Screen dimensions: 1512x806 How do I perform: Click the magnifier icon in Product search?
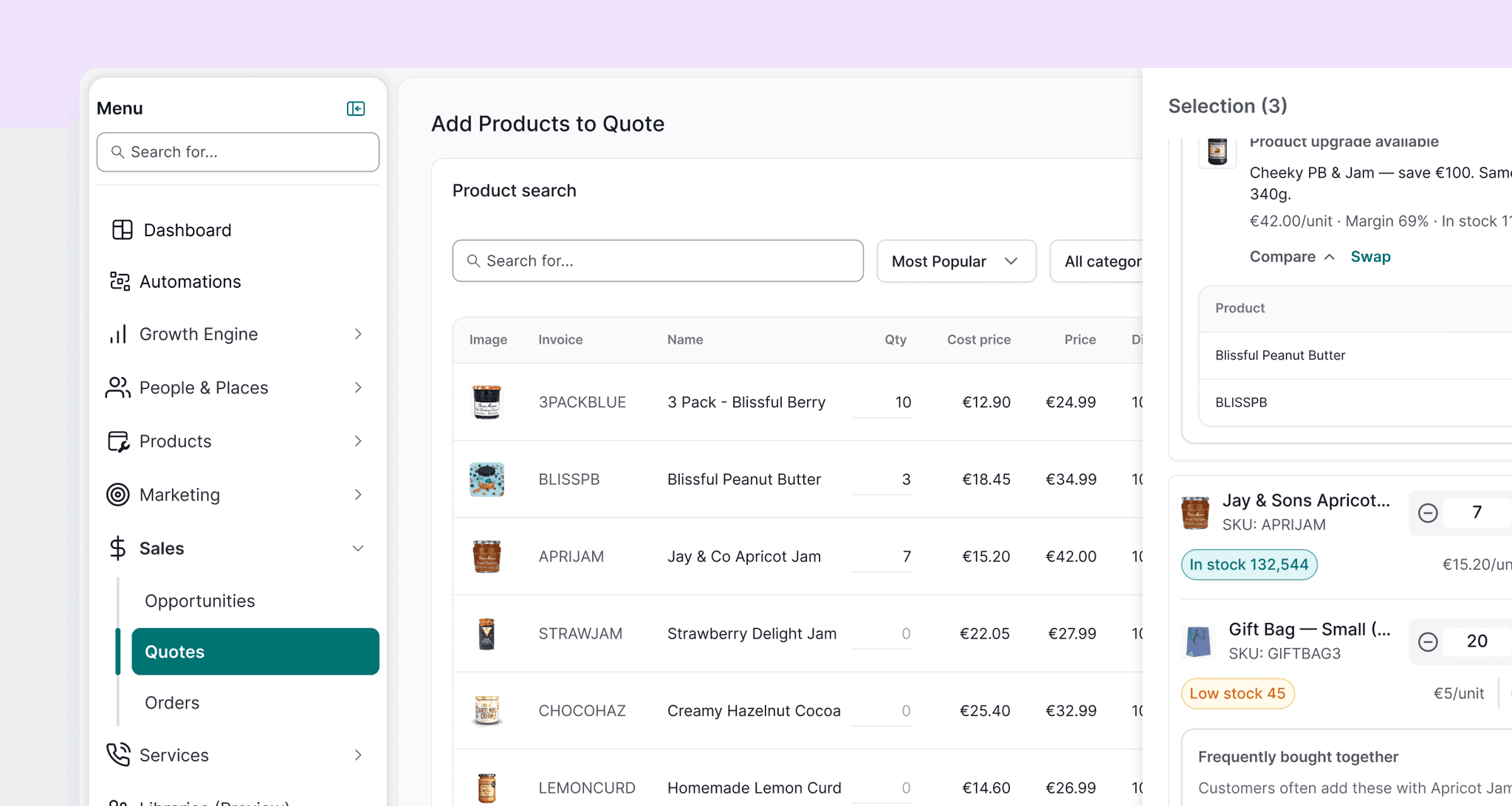[473, 261]
